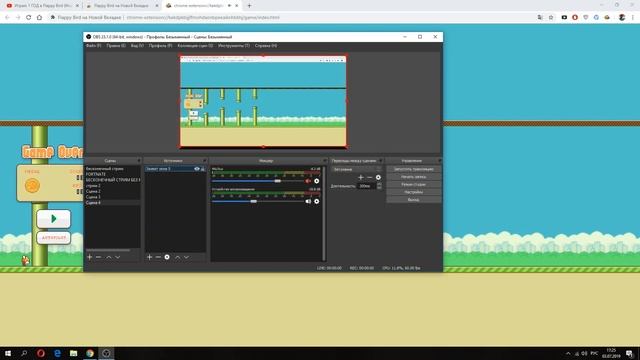Open taskbar search
Image resolution: width=640 pixels, height=360 pixels.
click(24, 353)
